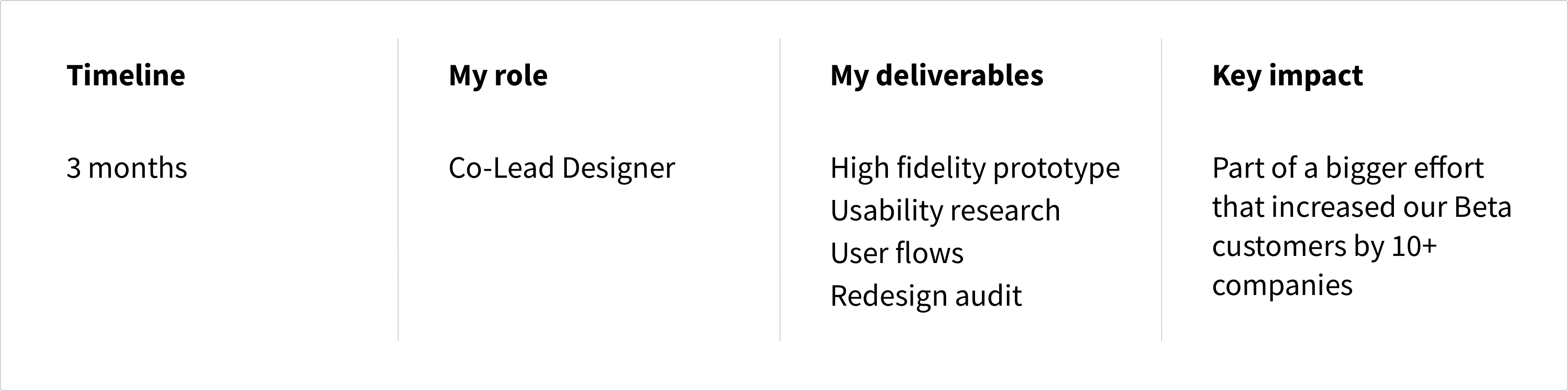Click the word 'prototype' in deliverables
This screenshot has height=391, width=1568.
point(1056,170)
